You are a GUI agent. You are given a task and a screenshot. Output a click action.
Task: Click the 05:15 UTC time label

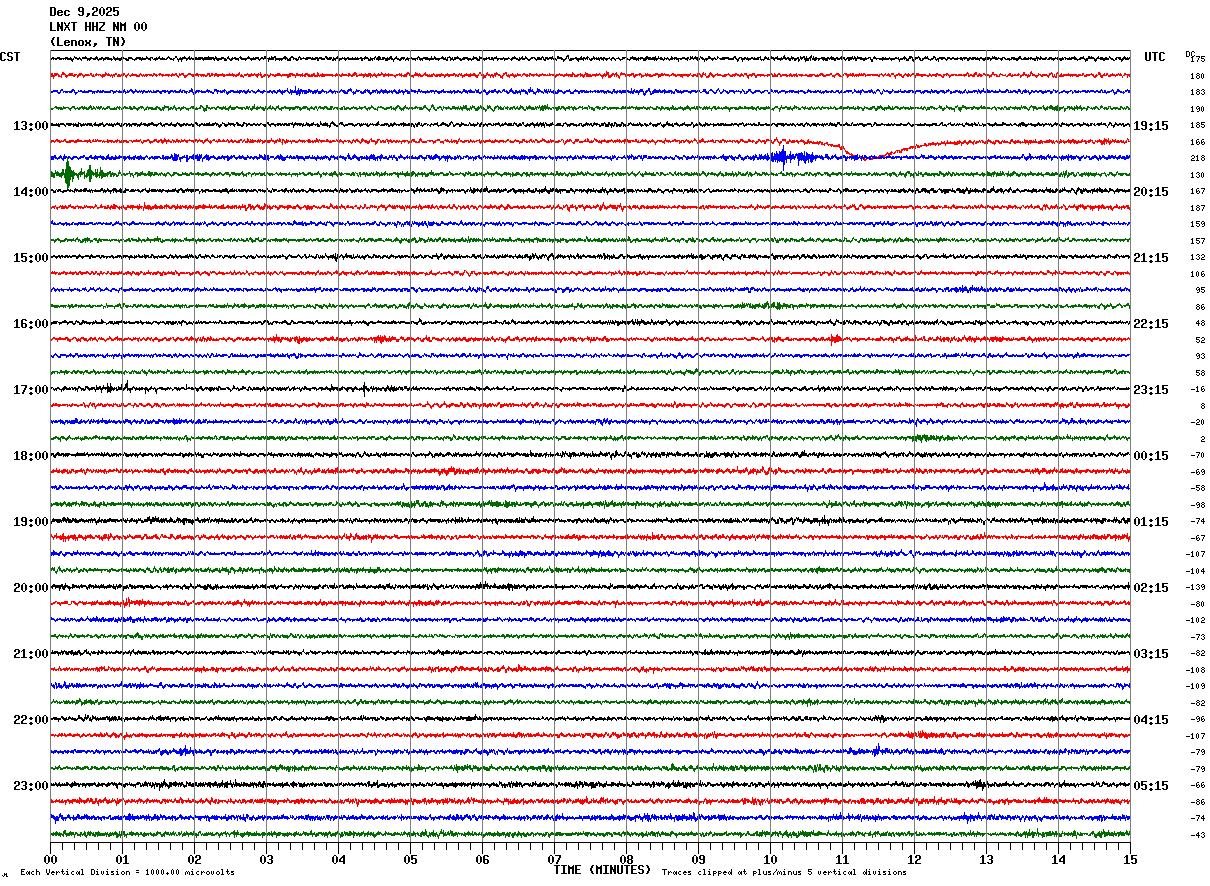tap(1151, 786)
